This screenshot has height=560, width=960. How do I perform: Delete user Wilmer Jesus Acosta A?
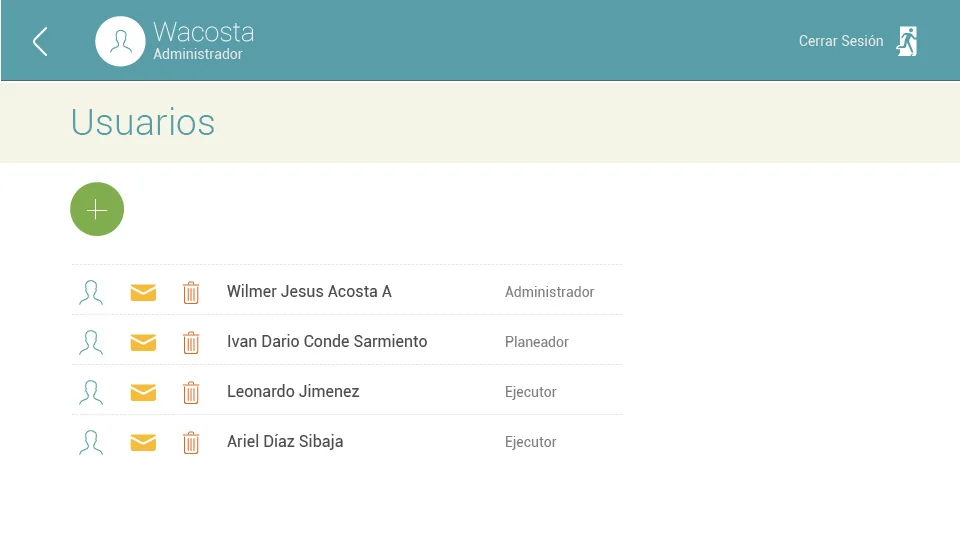pos(191,293)
